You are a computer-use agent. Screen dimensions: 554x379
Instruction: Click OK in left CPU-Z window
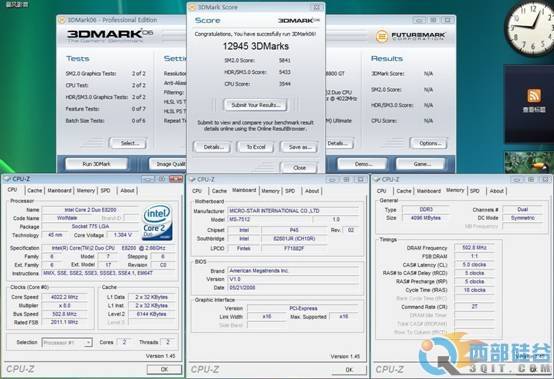coord(164,369)
